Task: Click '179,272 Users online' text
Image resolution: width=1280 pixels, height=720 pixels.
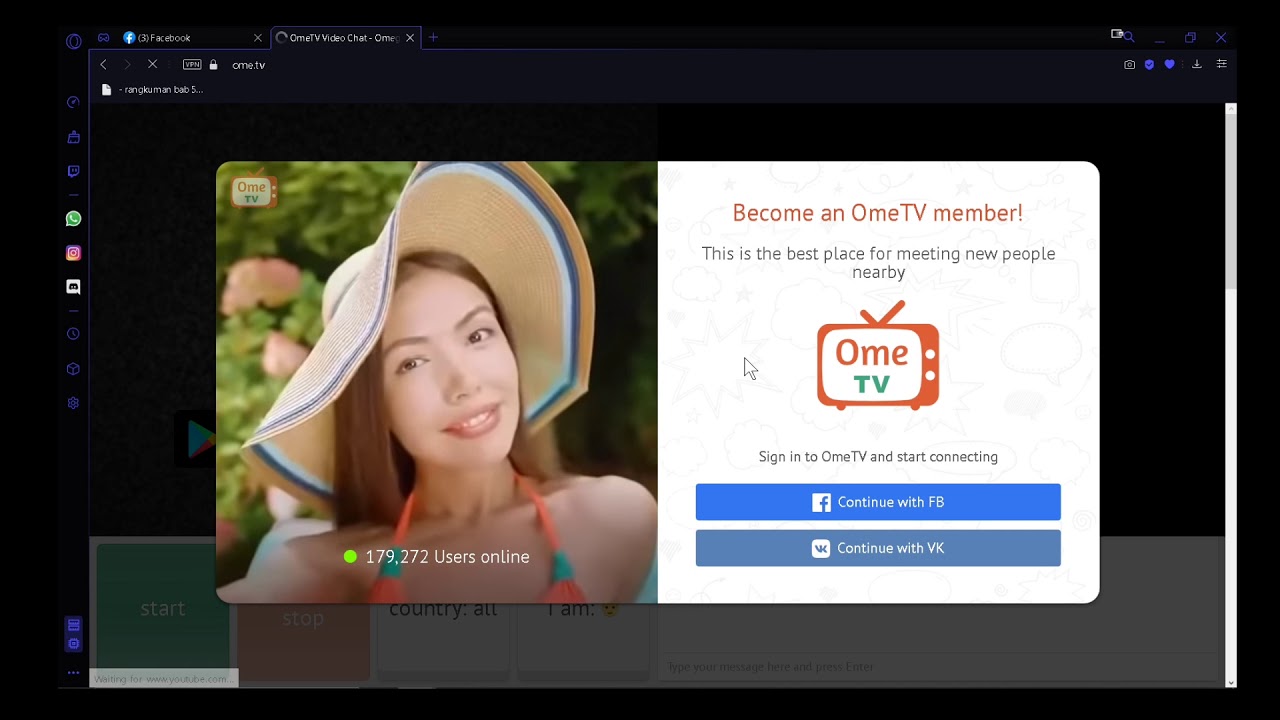Action: point(447,557)
